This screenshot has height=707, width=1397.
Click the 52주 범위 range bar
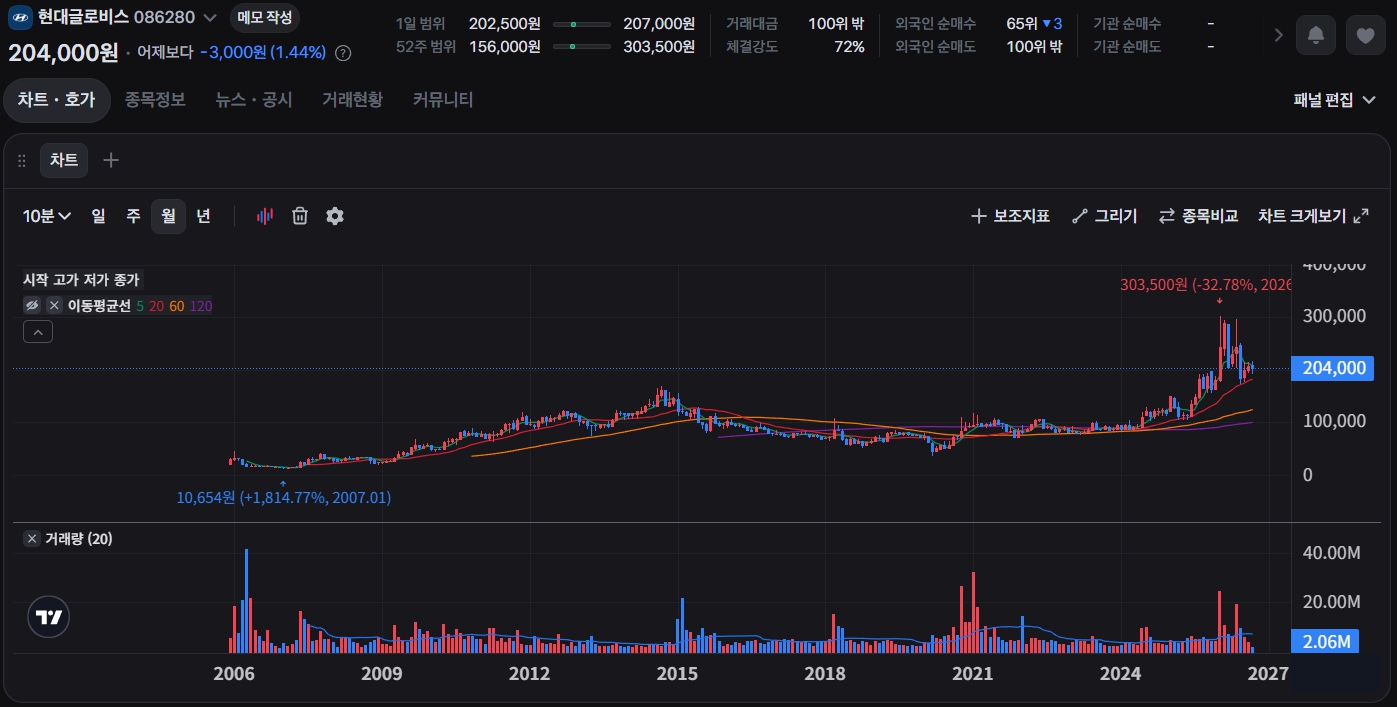point(582,46)
